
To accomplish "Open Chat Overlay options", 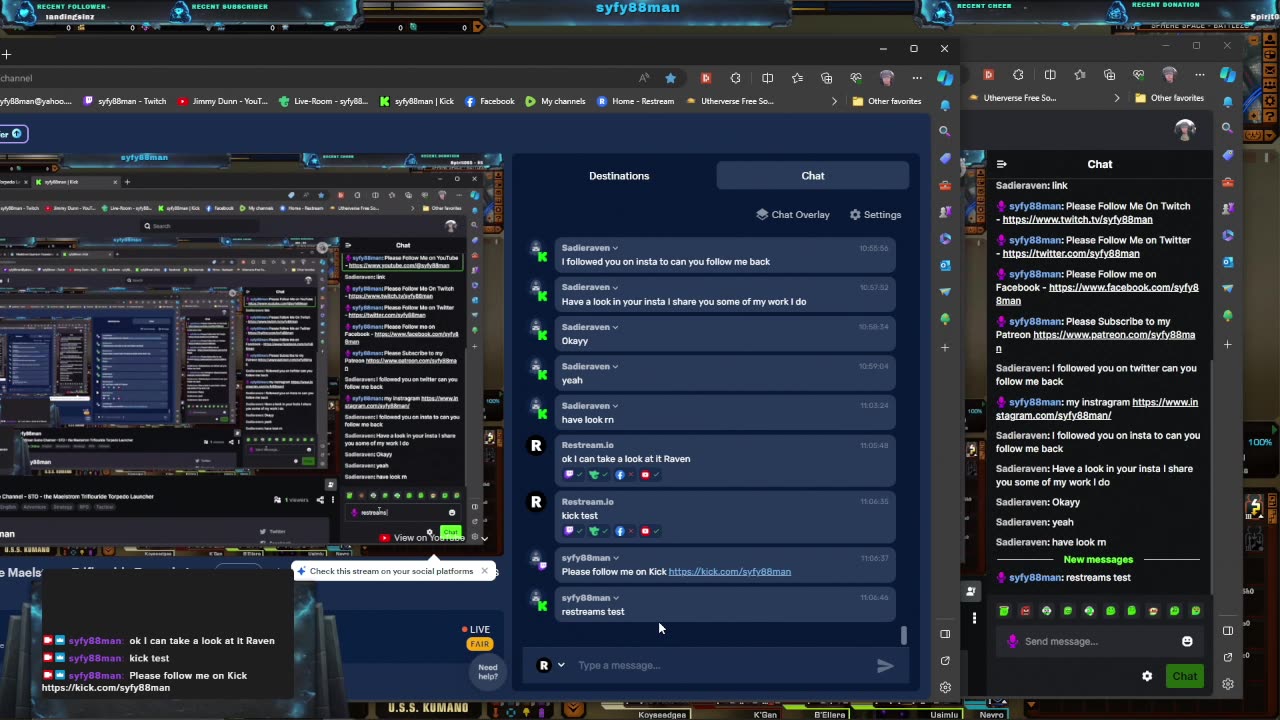I will [x=793, y=215].
